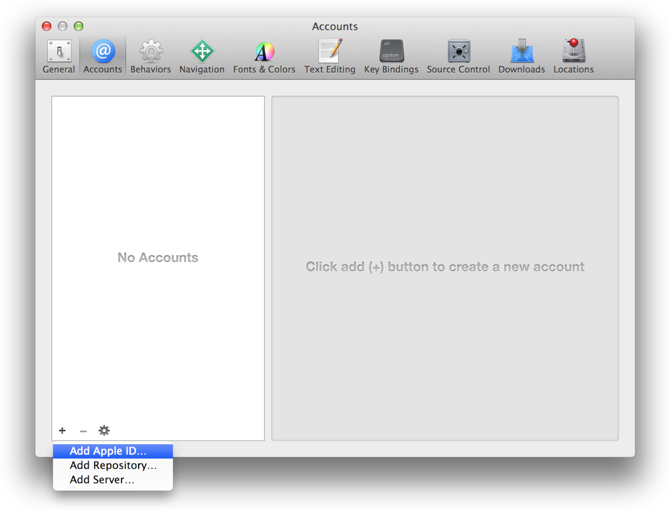Minimize the Accounts window
This screenshot has width=670, height=510.
click(62, 26)
